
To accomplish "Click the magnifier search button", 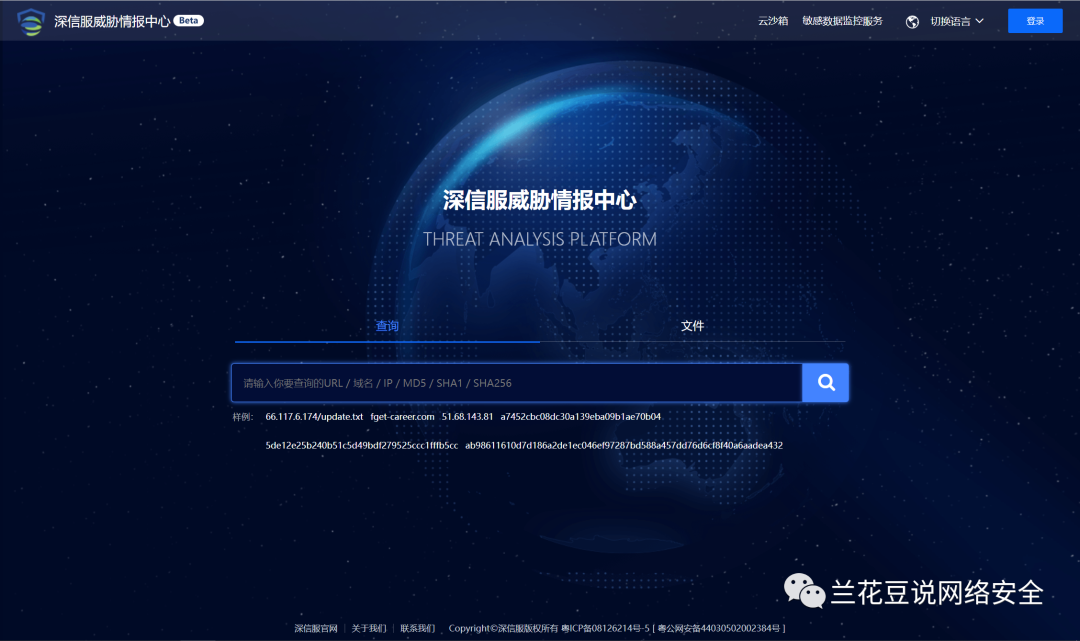I will [x=825, y=382].
